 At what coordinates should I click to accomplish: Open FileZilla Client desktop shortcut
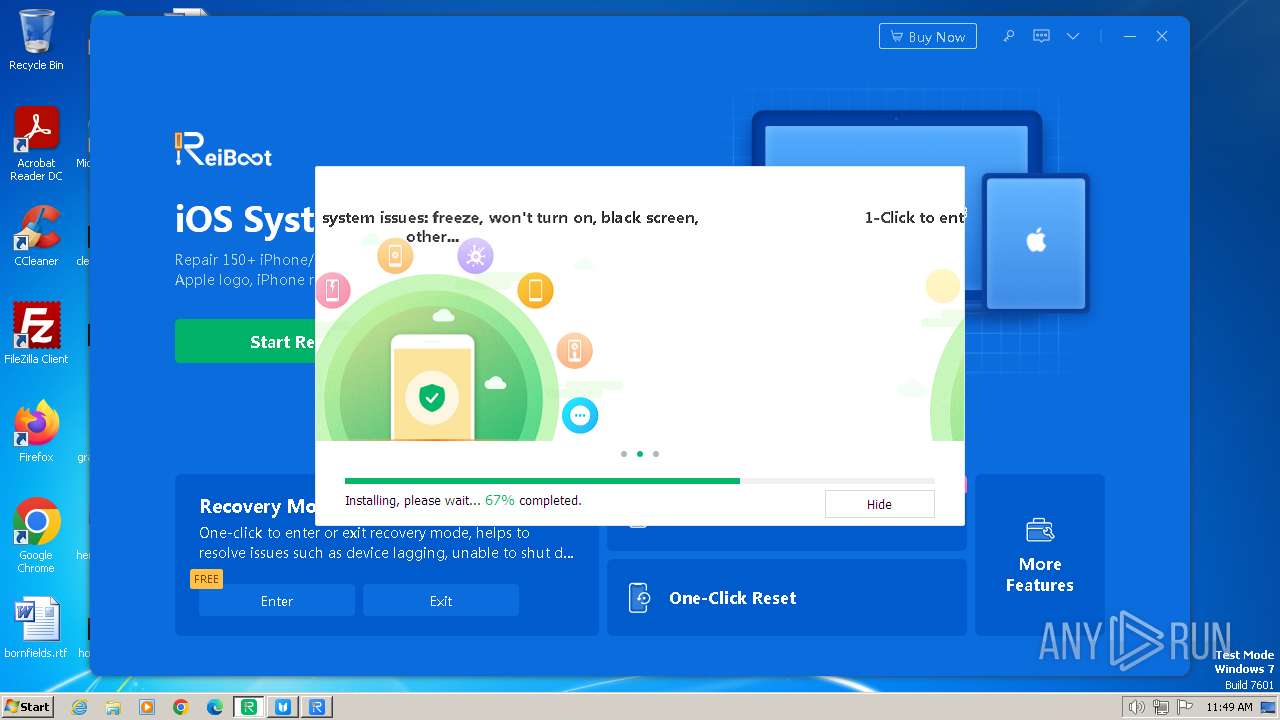36,333
